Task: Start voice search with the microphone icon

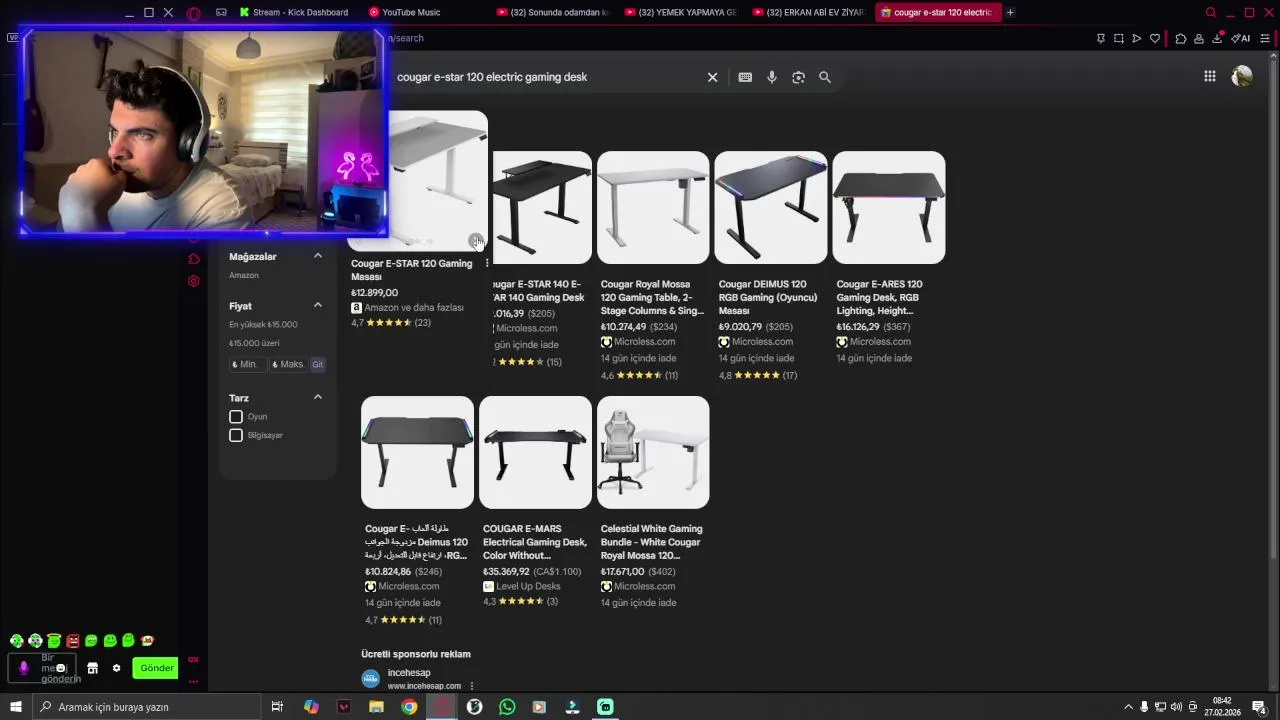Action: 772,77
